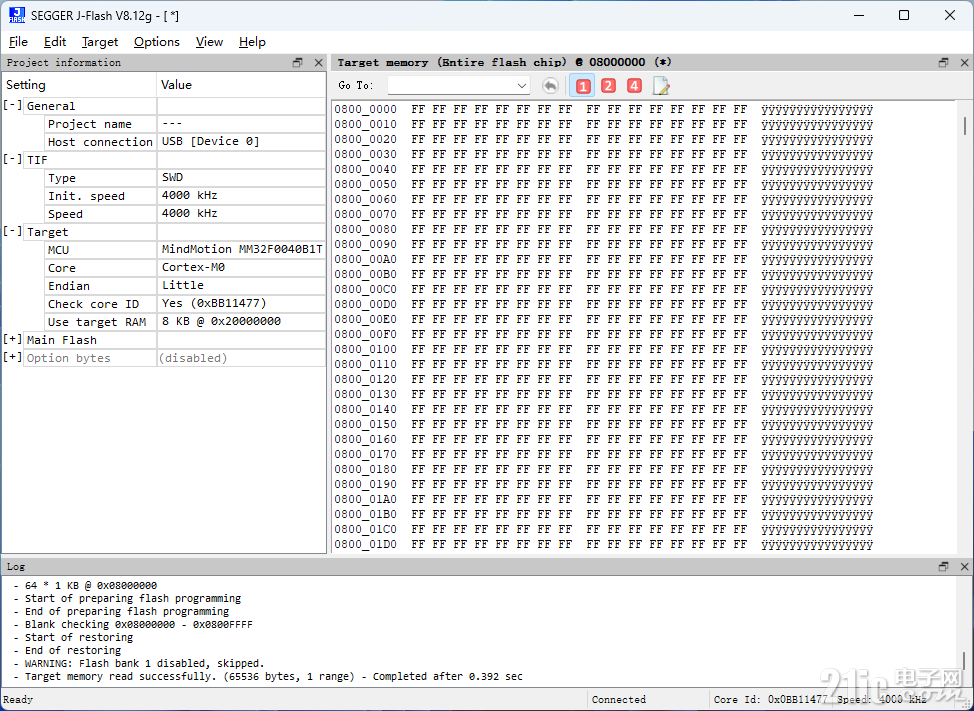Open the Options menu
The image size is (974, 711).
(157, 42)
